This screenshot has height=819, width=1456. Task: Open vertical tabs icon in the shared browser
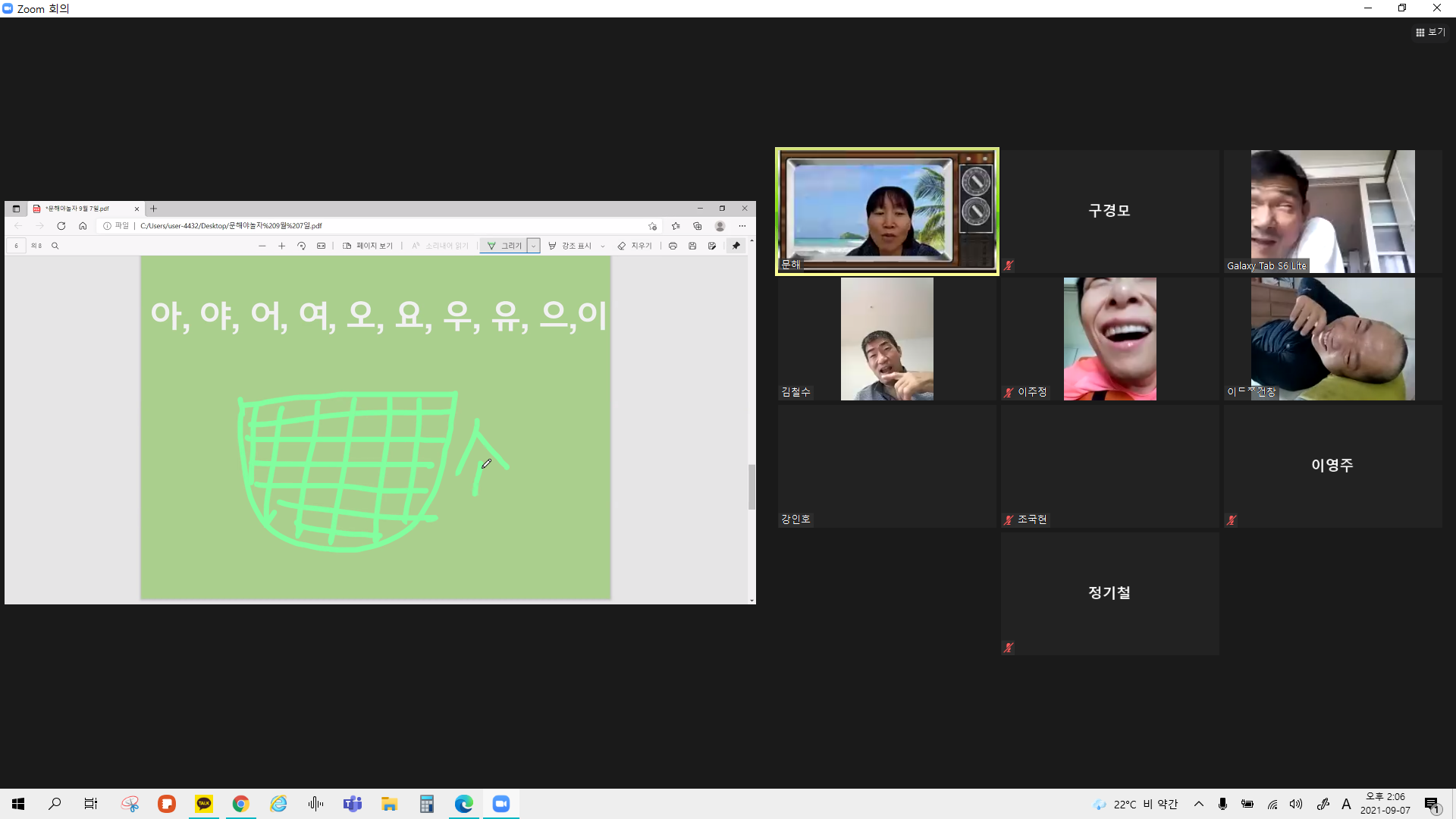click(x=16, y=209)
